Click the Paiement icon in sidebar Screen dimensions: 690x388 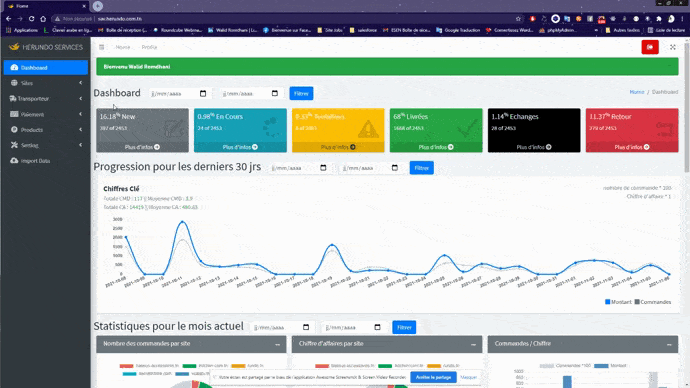click(x=14, y=114)
